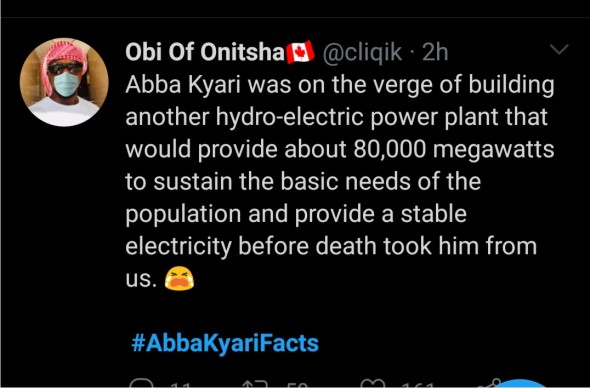Click the 'hydro-electric power plant' text line
Image resolution: width=590 pixels, height=388 pixels.
tap(336, 117)
